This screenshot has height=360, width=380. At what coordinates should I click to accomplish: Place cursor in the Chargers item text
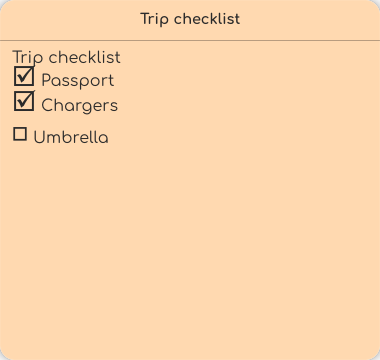[x=79, y=105]
